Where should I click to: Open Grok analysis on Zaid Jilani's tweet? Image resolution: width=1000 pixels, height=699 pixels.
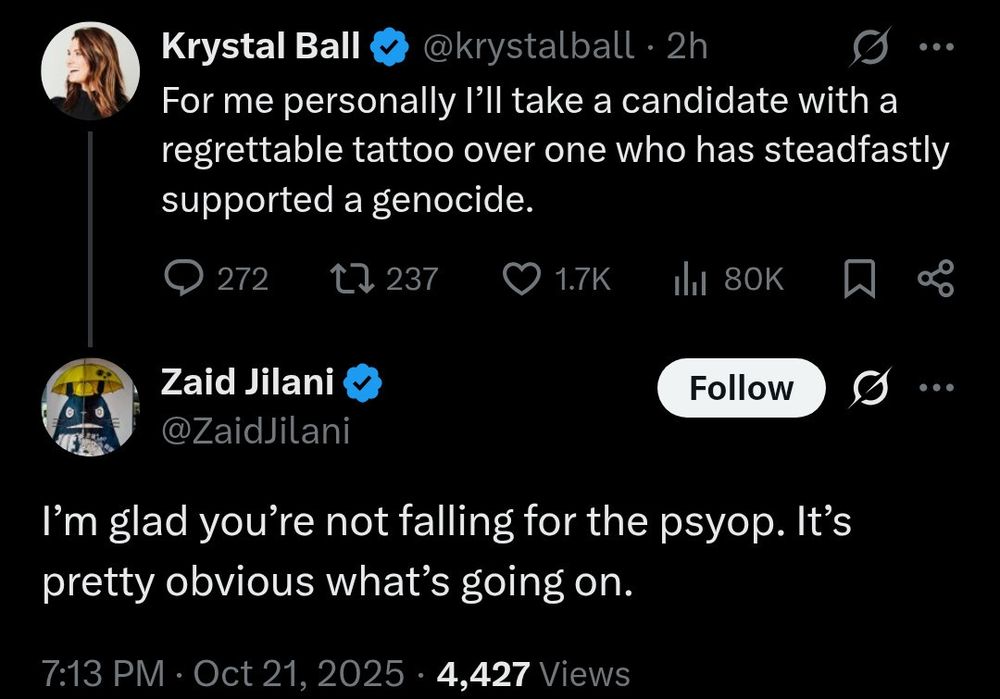click(869, 389)
